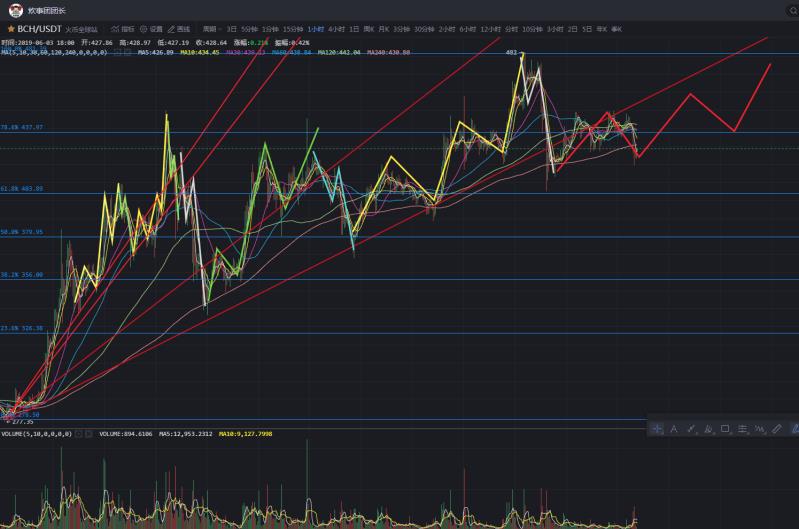This screenshot has width=799, height=529.
Task: Expand the MA(5,10,30,60,120,240) indicator parameters
Action: (55, 51)
